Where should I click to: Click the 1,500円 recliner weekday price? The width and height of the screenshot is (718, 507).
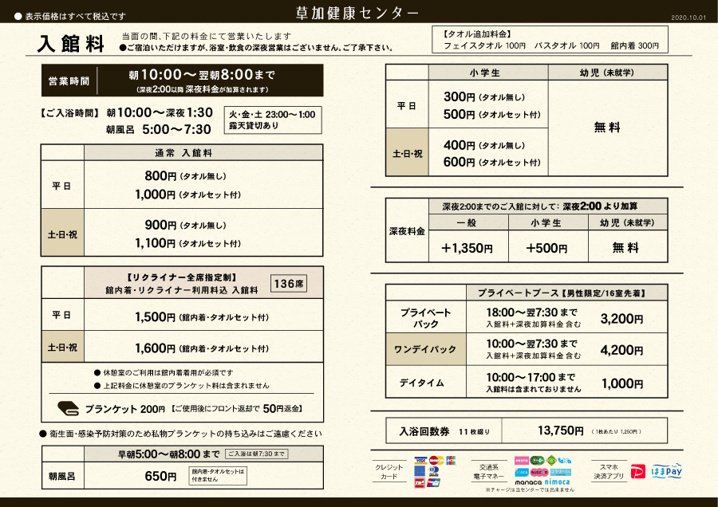(201, 317)
